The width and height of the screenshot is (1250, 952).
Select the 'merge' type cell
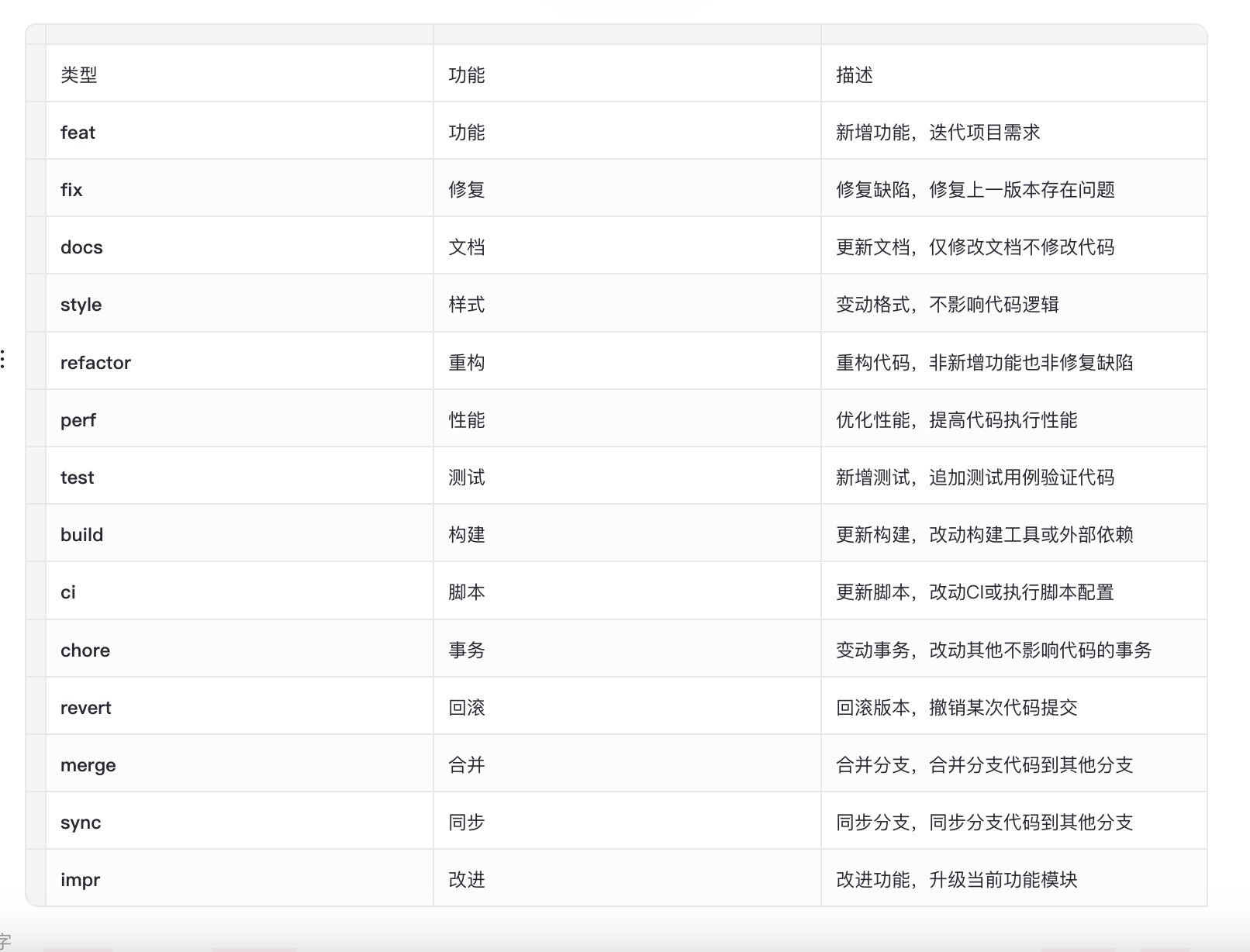click(x=240, y=764)
